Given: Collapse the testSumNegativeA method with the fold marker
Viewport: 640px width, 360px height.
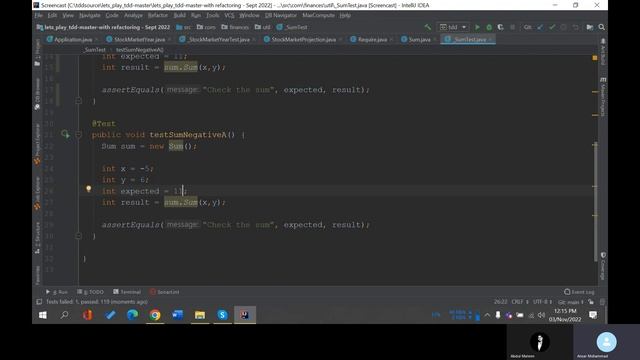Looking at the screenshot, I should tap(78, 134).
